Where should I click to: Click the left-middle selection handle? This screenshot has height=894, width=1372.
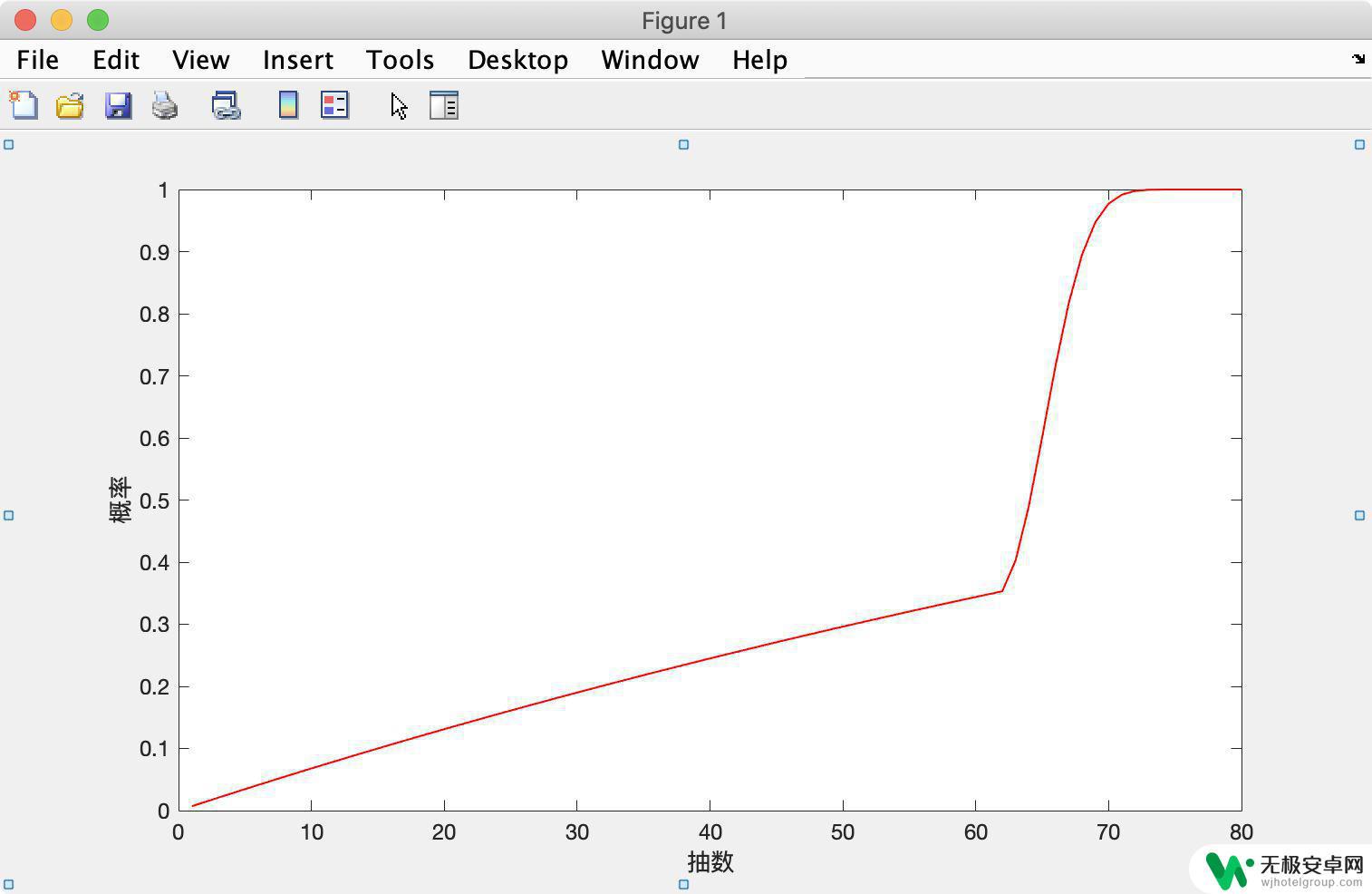[9, 515]
